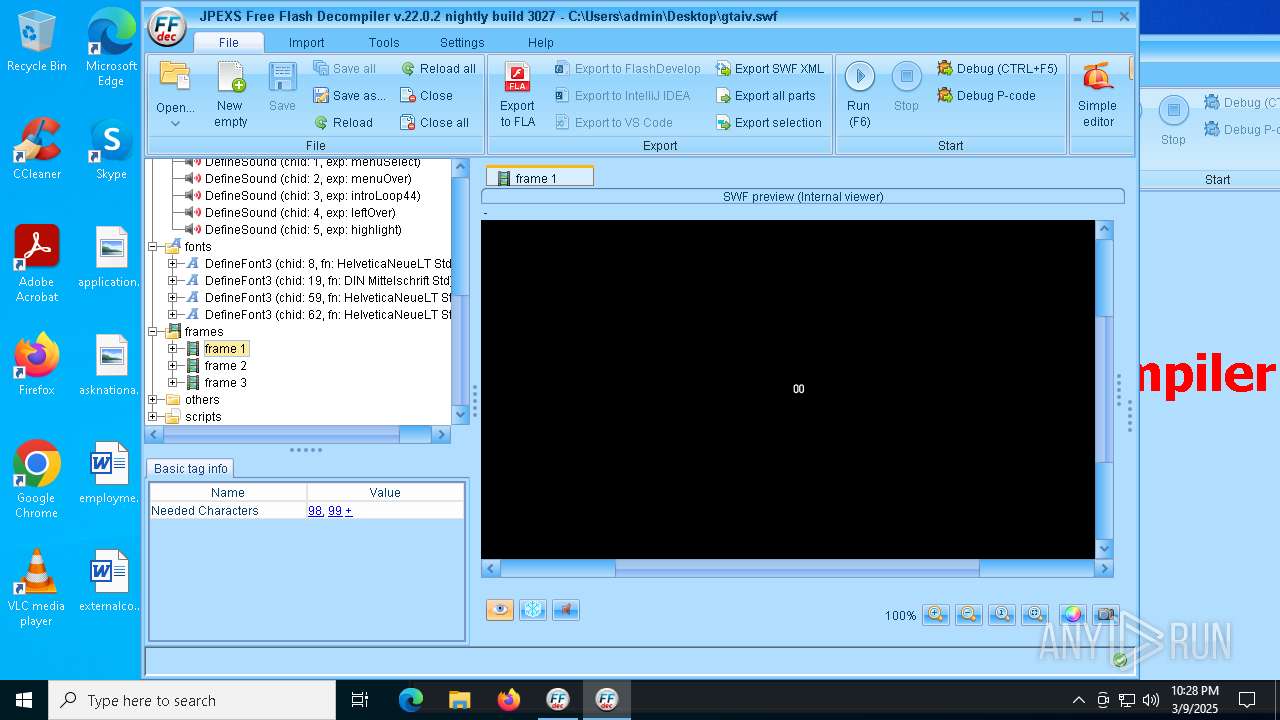
Task: Click Save as in File group
Action: coord(349,96)
